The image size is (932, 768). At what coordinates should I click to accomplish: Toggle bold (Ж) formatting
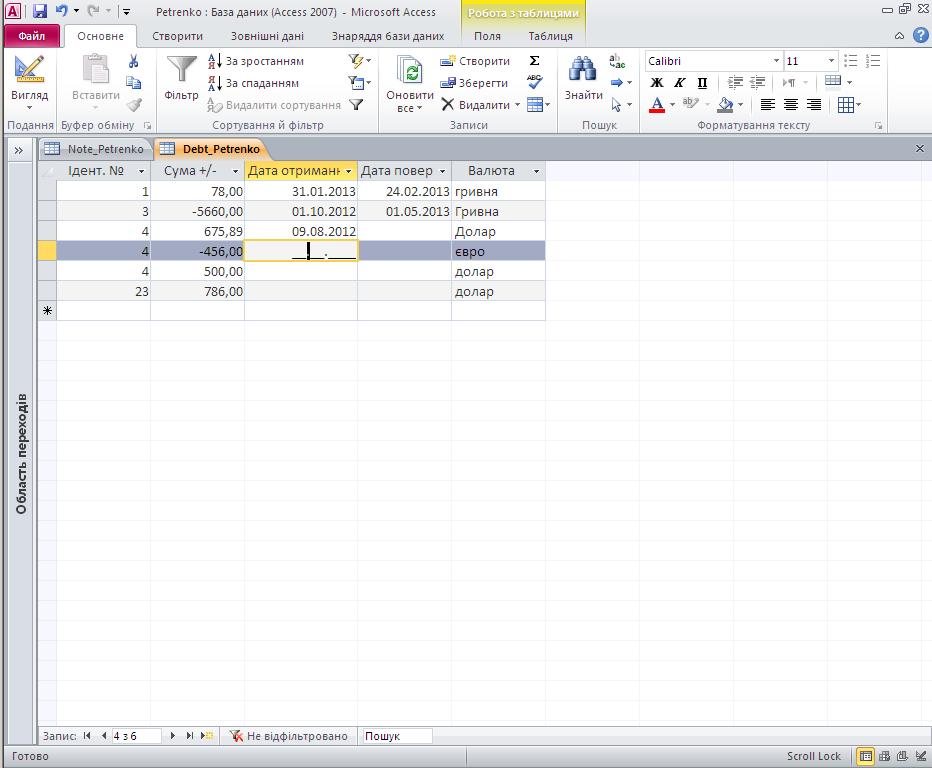(657, 83)
